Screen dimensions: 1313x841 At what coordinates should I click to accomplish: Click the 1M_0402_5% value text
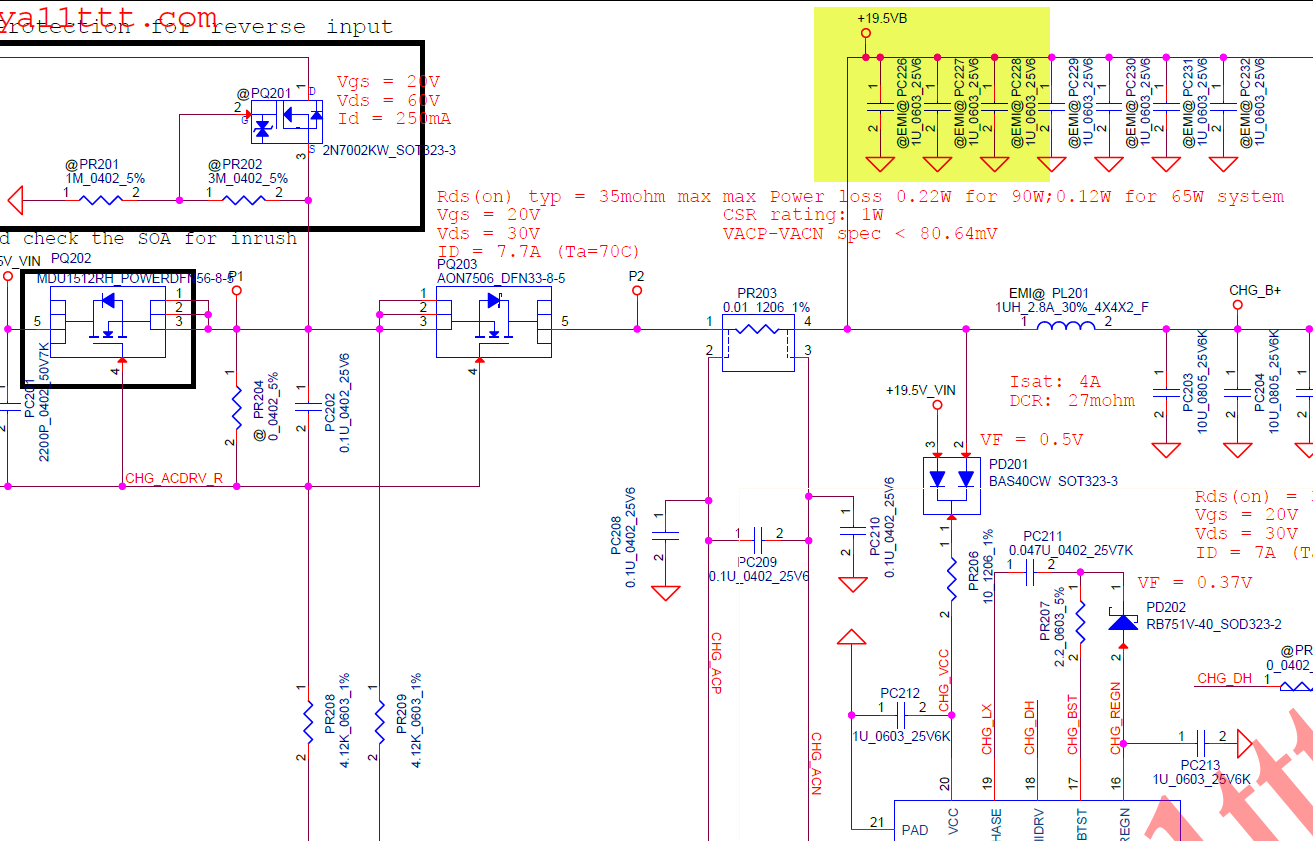[105, 178]
